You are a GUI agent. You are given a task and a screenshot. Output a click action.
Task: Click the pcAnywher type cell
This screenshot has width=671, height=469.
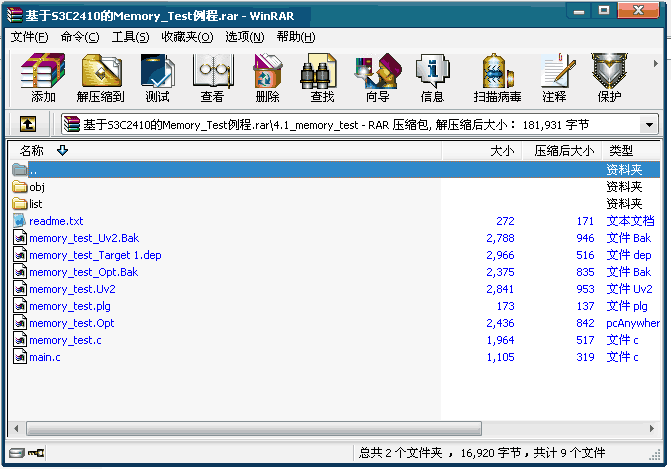click(x=633, y=323)
